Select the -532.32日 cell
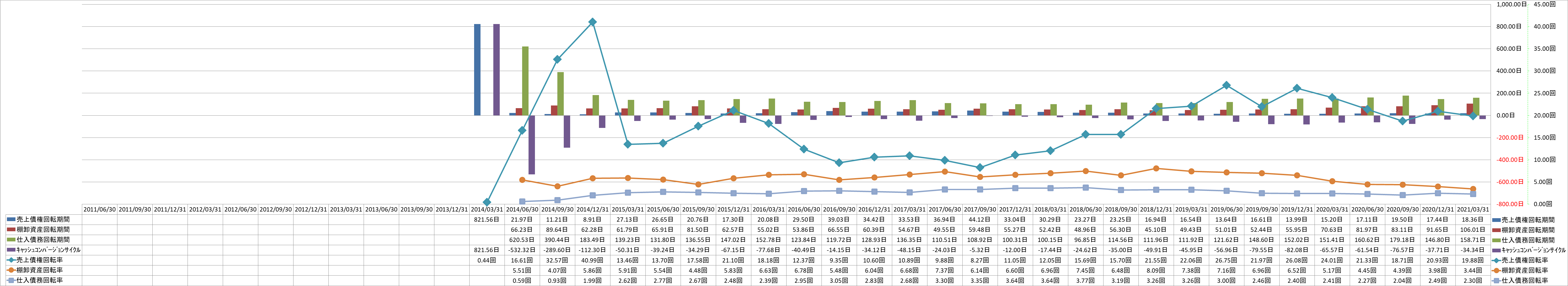 pos(522,250)
